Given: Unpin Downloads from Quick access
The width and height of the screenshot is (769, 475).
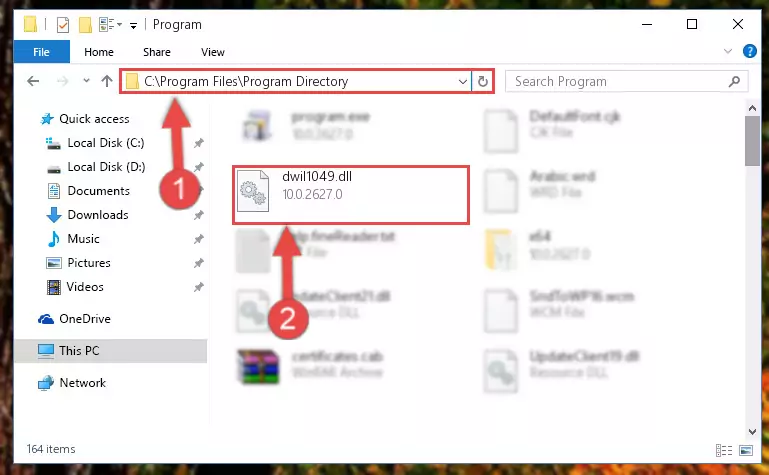Looking at the screenshot, I should click(199, 215).
